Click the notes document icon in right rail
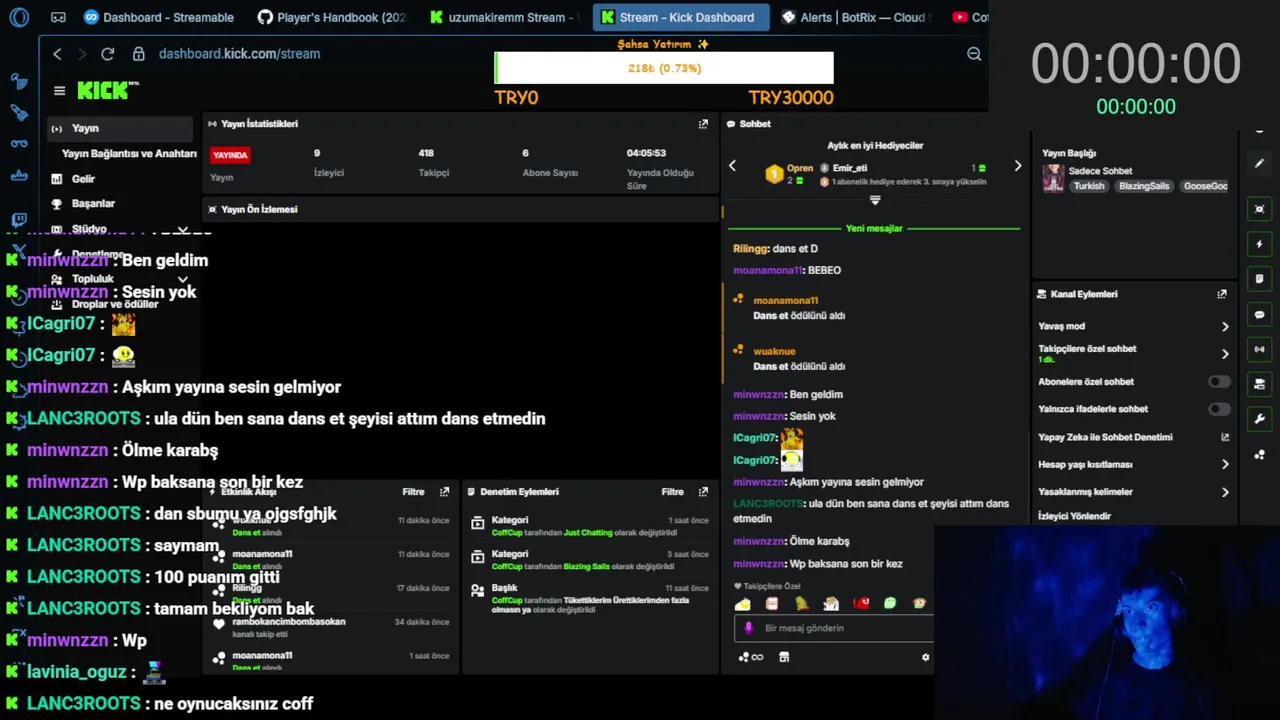1280x720 pixels. click(x=1260, y=279)
